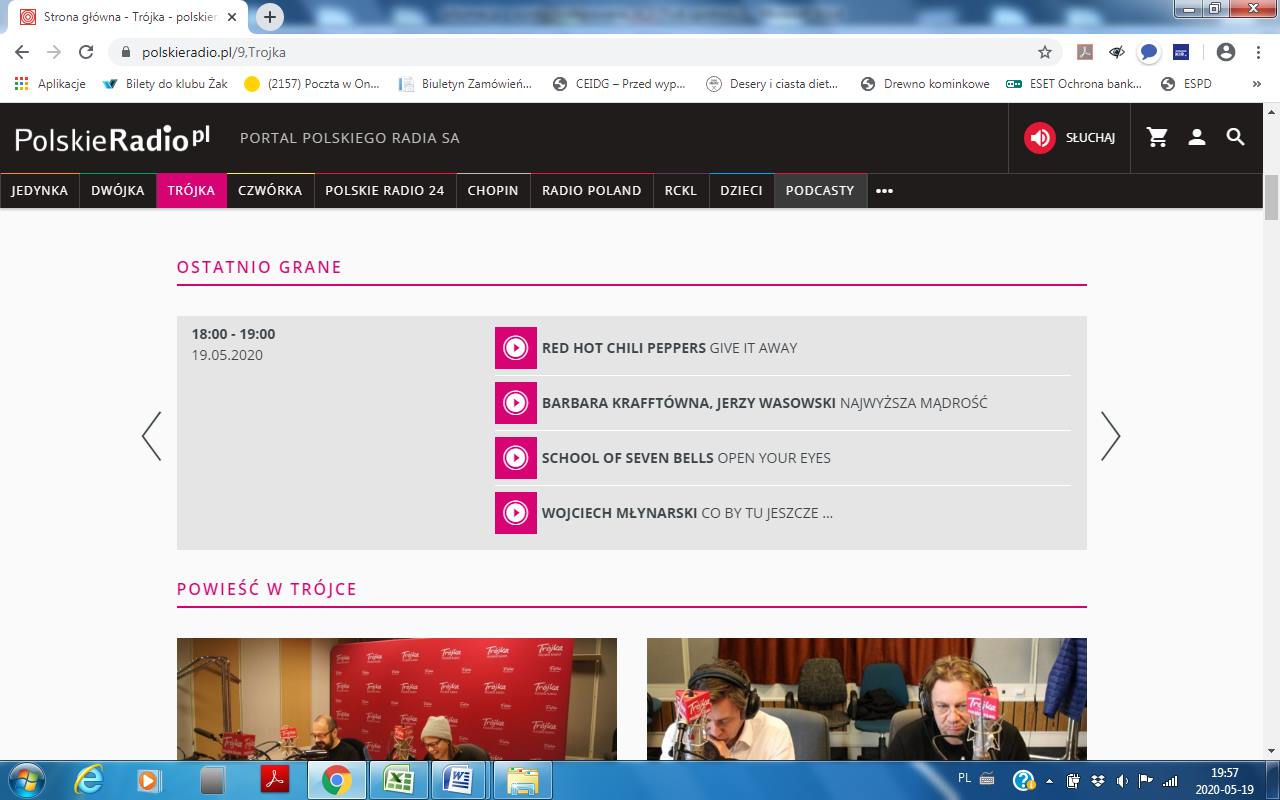The image size is (1280, 800).
Task: Open Windows Media Player taskbar icon
Action: pos(150,780)
